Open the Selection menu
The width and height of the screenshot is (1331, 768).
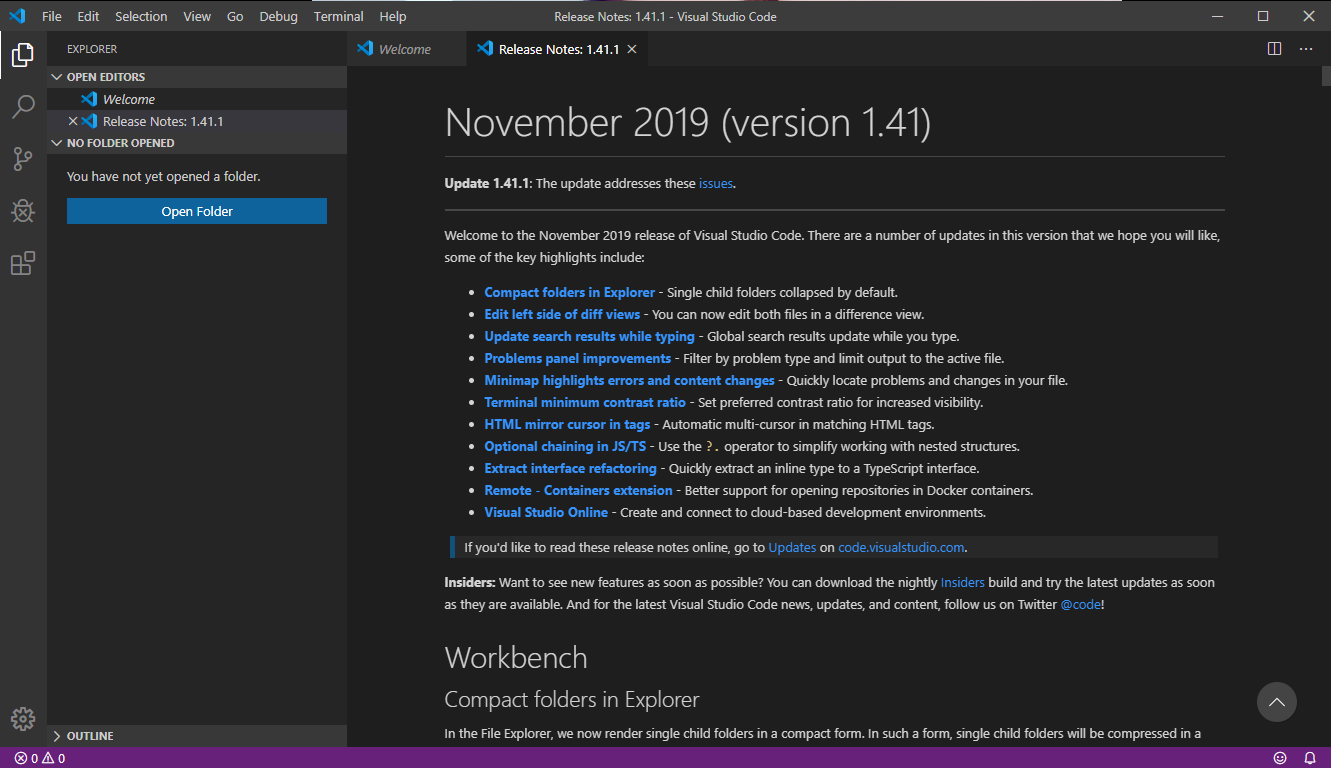pos(141,16)
